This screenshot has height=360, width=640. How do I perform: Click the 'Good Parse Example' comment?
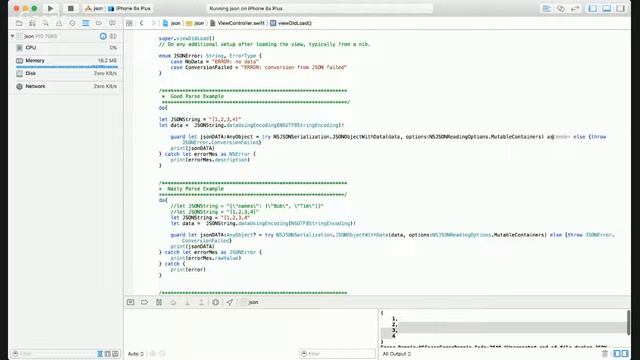197,96
